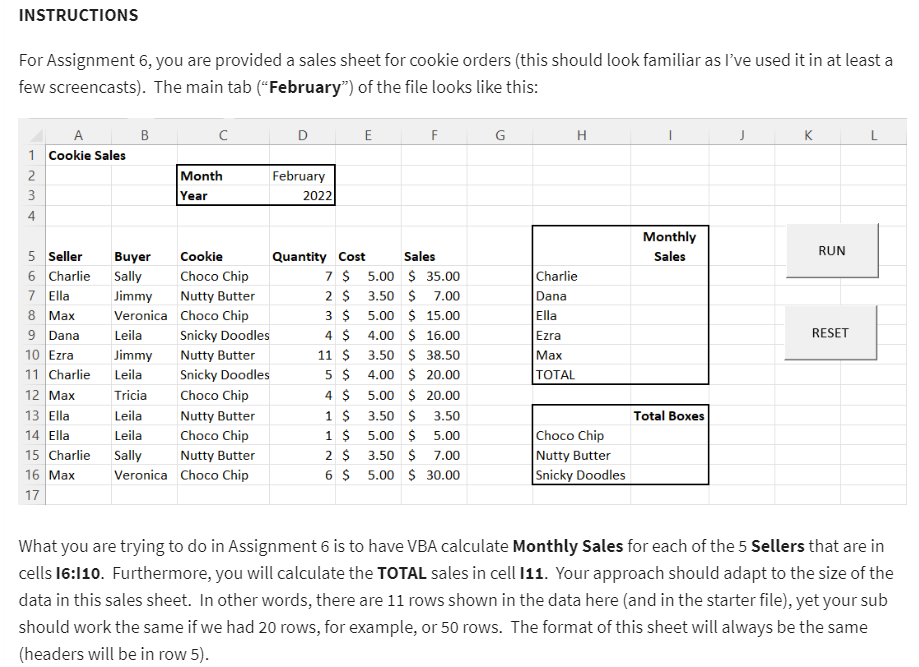Click the RESET button

tap(830, 332)
